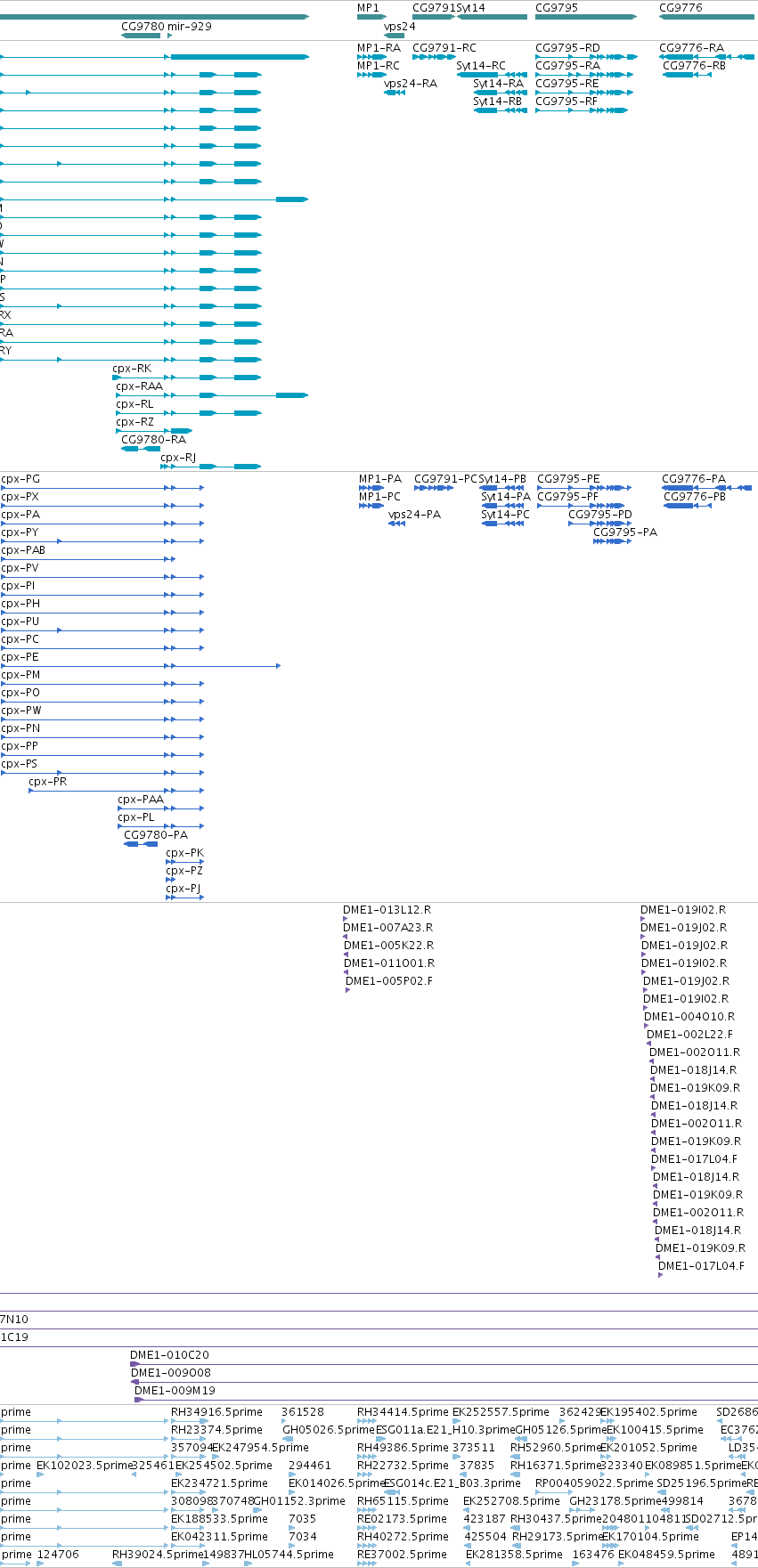Open the CG9780 gene feature
This screenshot has width=758, height=1568.
(x=141, y=36)
